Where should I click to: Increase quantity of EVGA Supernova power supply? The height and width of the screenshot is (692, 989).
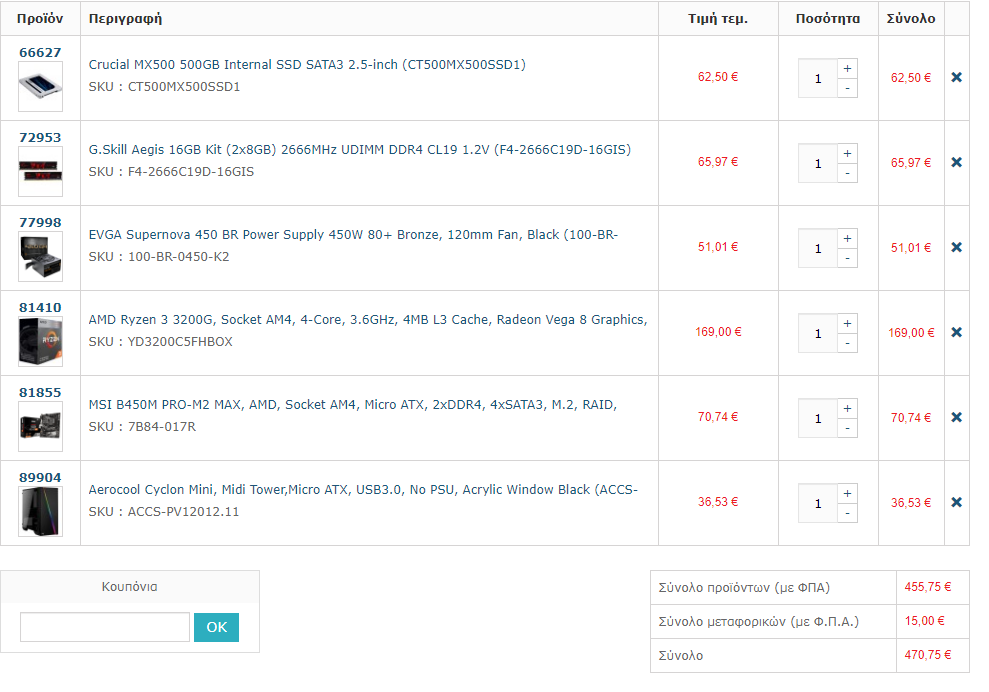click(847, 238)
